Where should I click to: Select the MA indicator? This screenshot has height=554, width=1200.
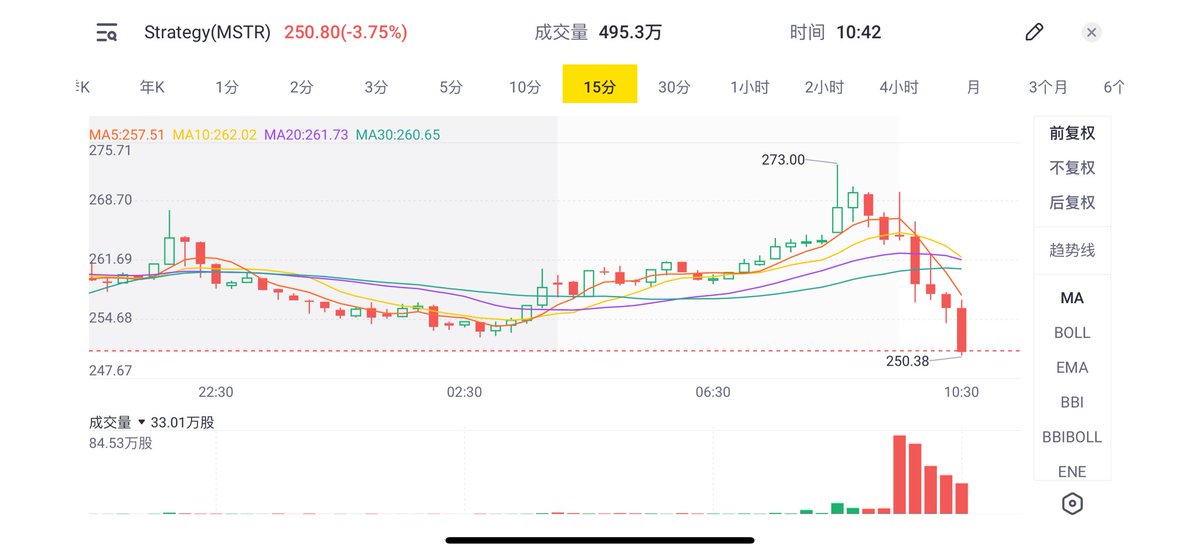[x=1072, y=298]
